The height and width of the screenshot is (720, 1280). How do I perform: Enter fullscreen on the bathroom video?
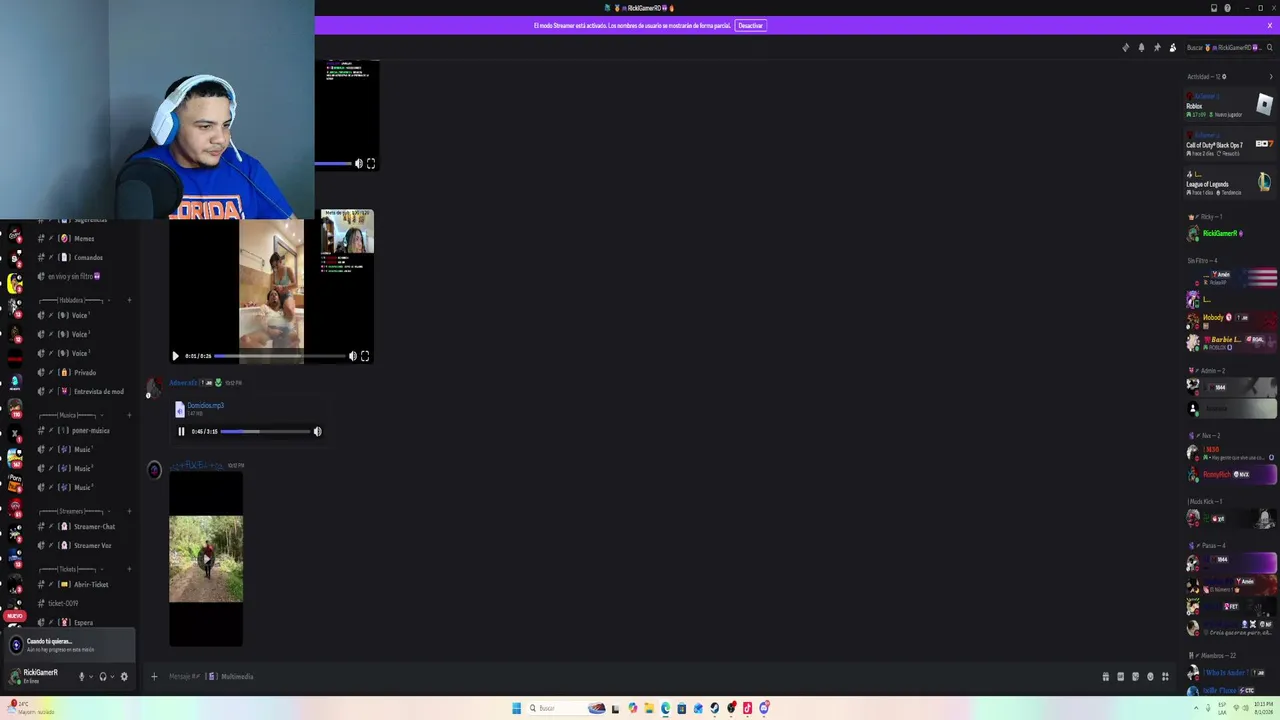[365, 356]
